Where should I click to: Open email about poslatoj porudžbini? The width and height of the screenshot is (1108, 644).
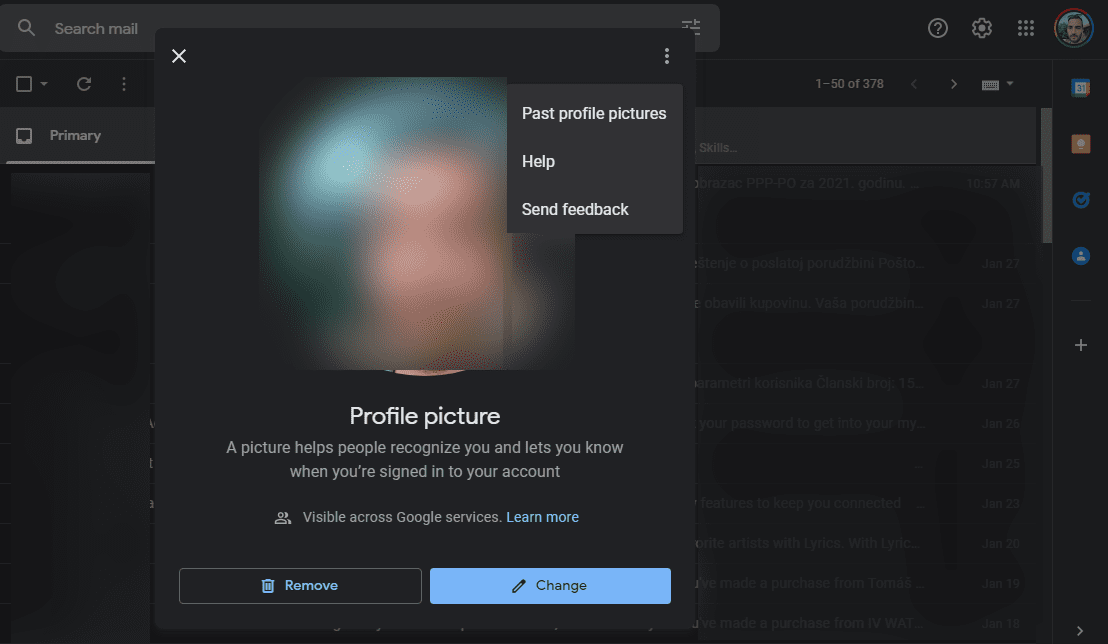pos(866,264)
